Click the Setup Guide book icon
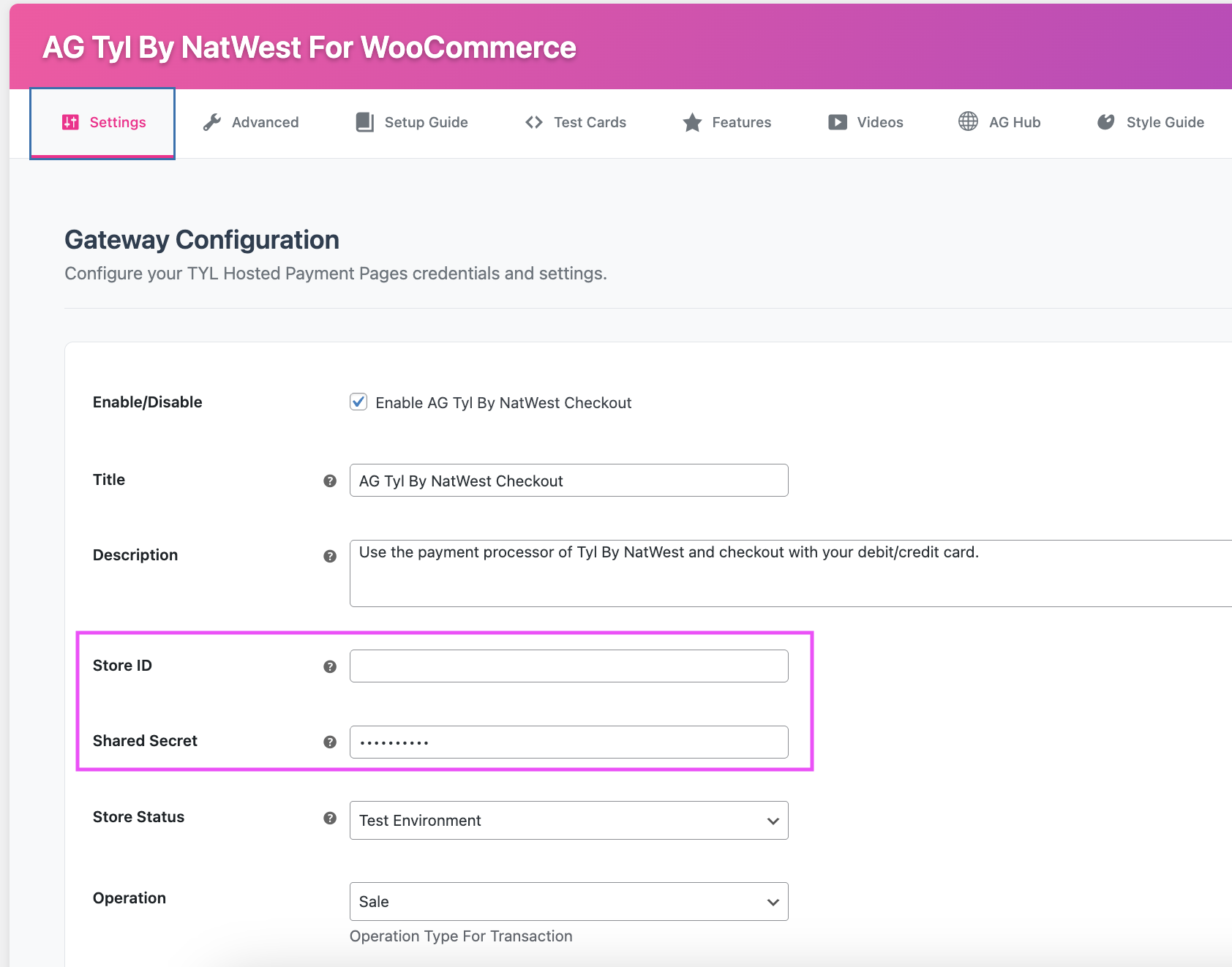The height and width of the screenshot is (967, 1232). 364,122
